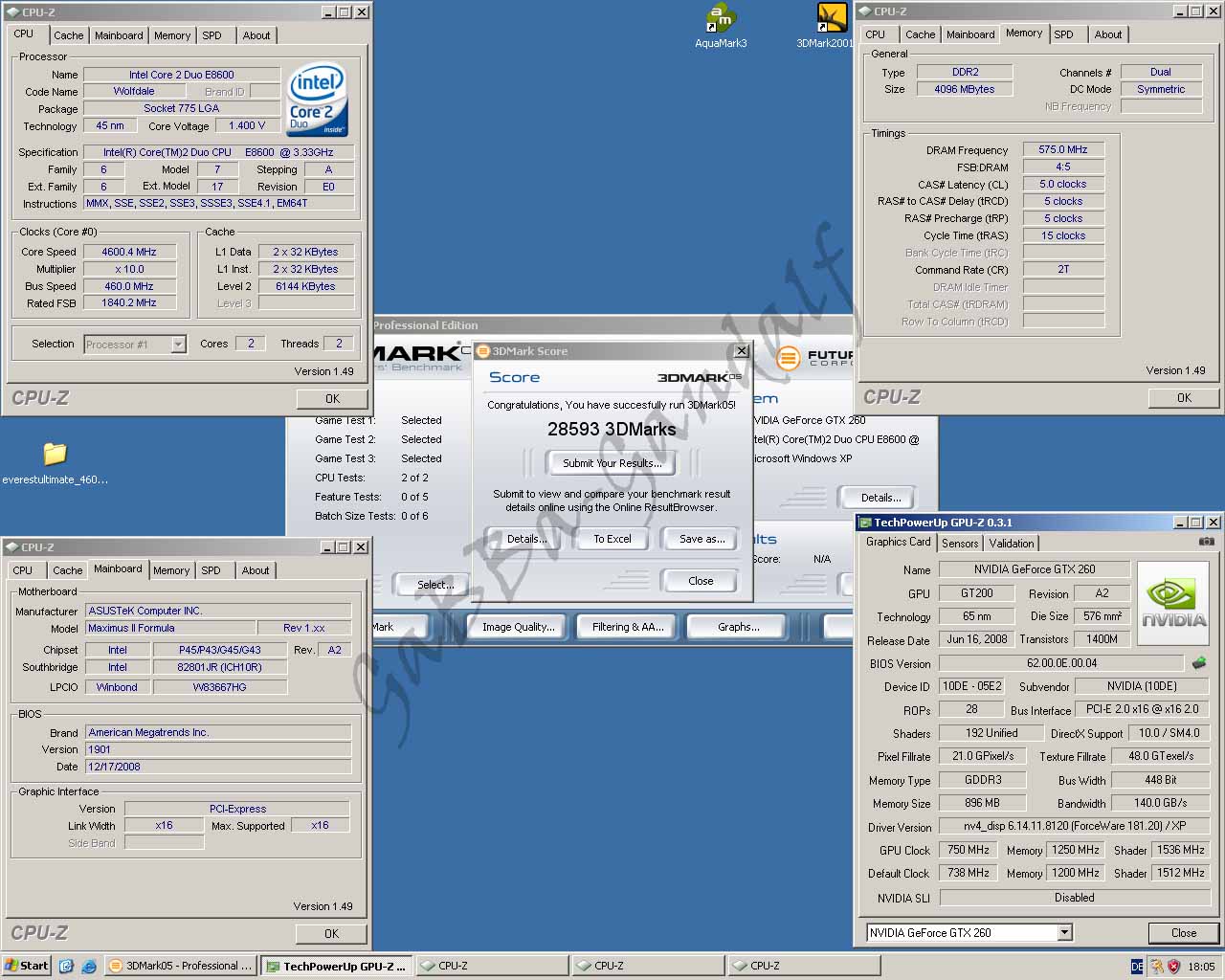The width and height of the screenshot is (1225, 980).
Task: Click Image Quality button in 3DMark05
Action: coord(518,627)
